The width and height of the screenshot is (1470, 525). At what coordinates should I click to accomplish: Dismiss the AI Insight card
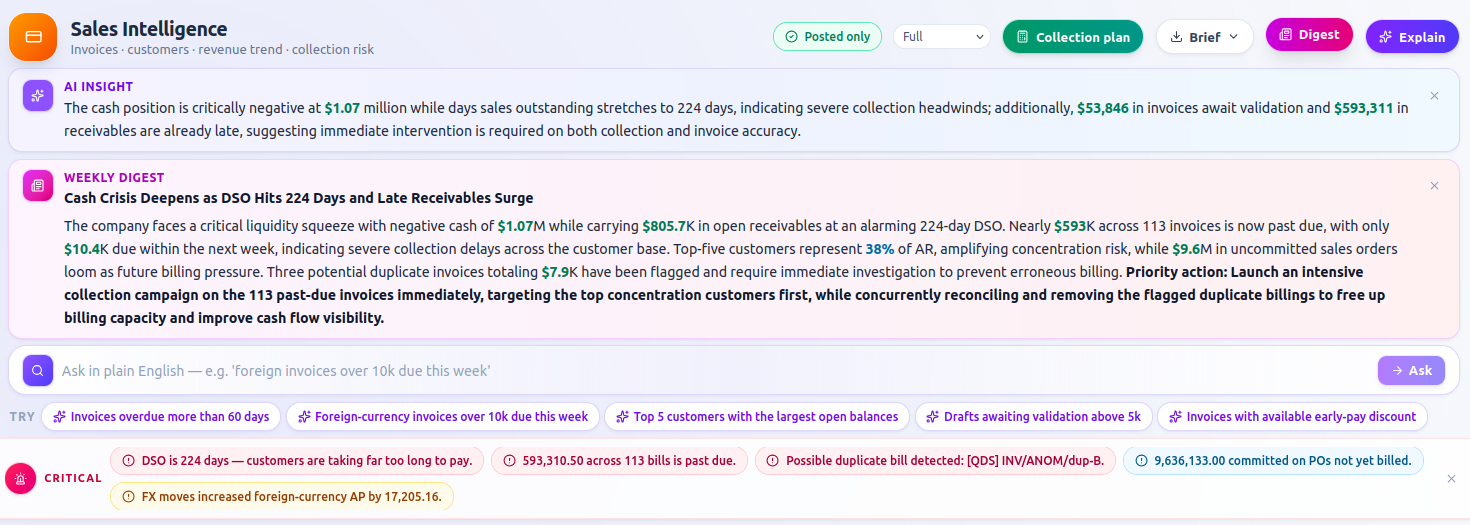[1434, 96]
